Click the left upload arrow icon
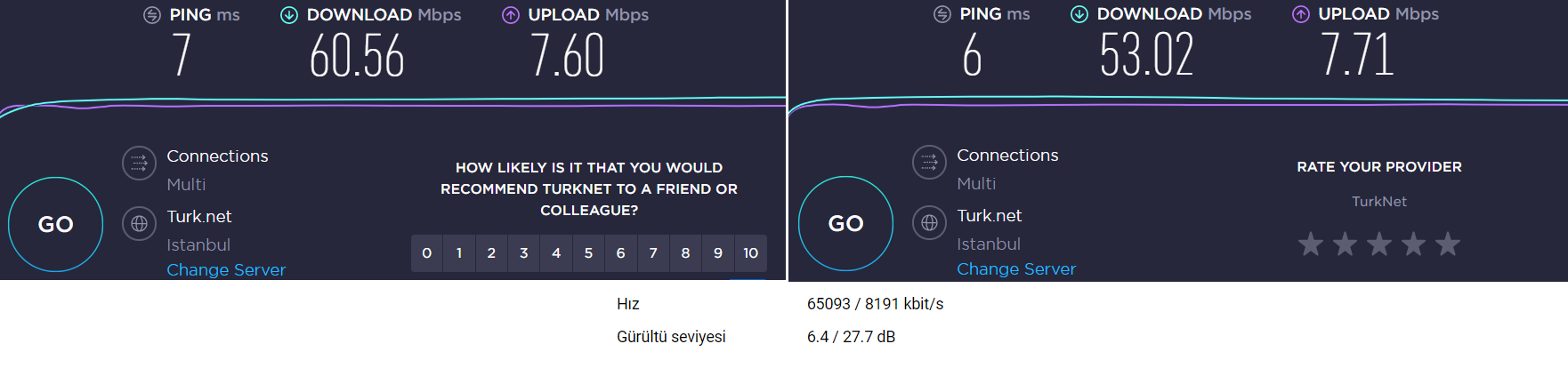 (511, 15)
